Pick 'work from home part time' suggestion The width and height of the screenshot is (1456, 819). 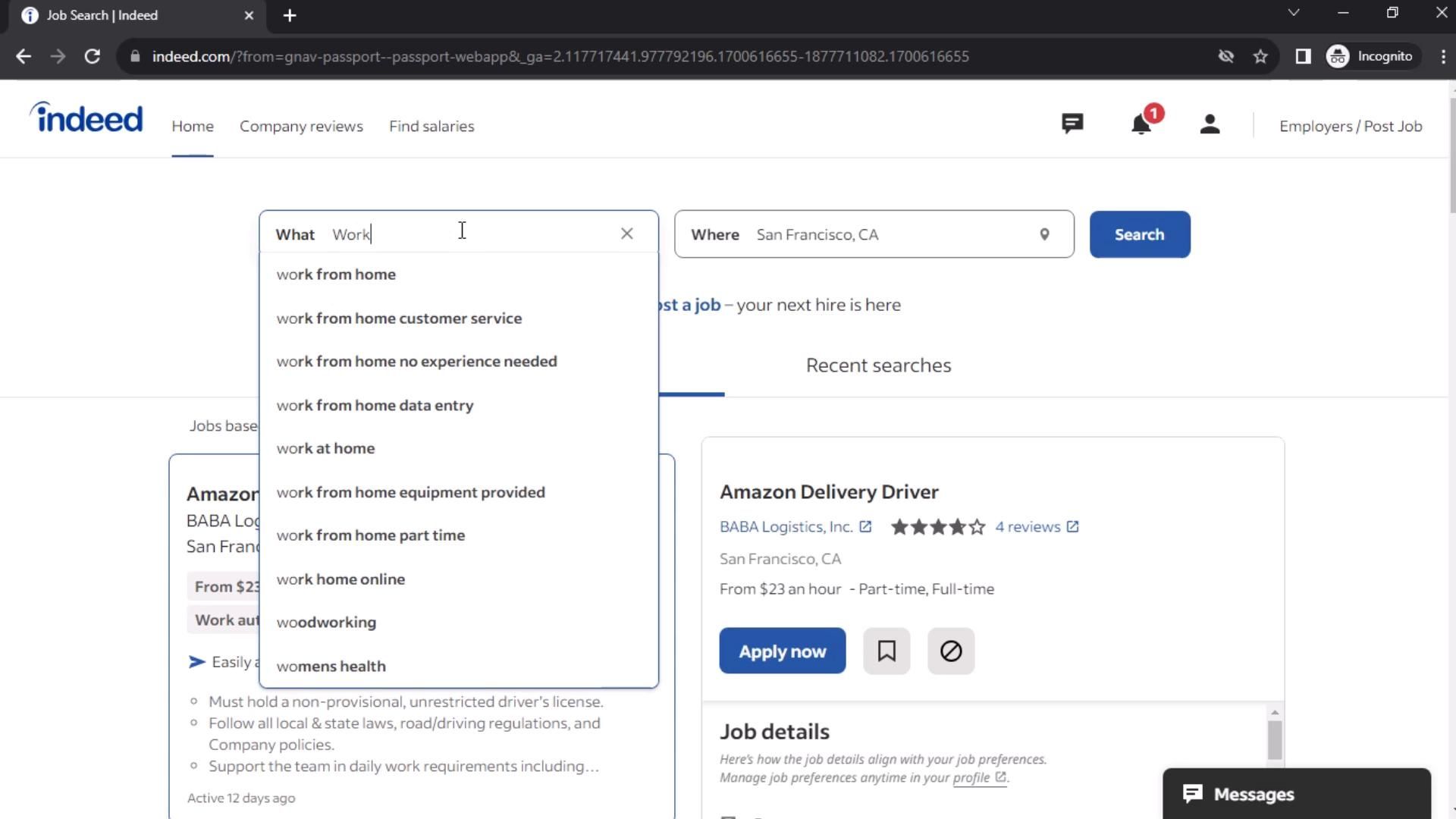click(x=370, y=535)
